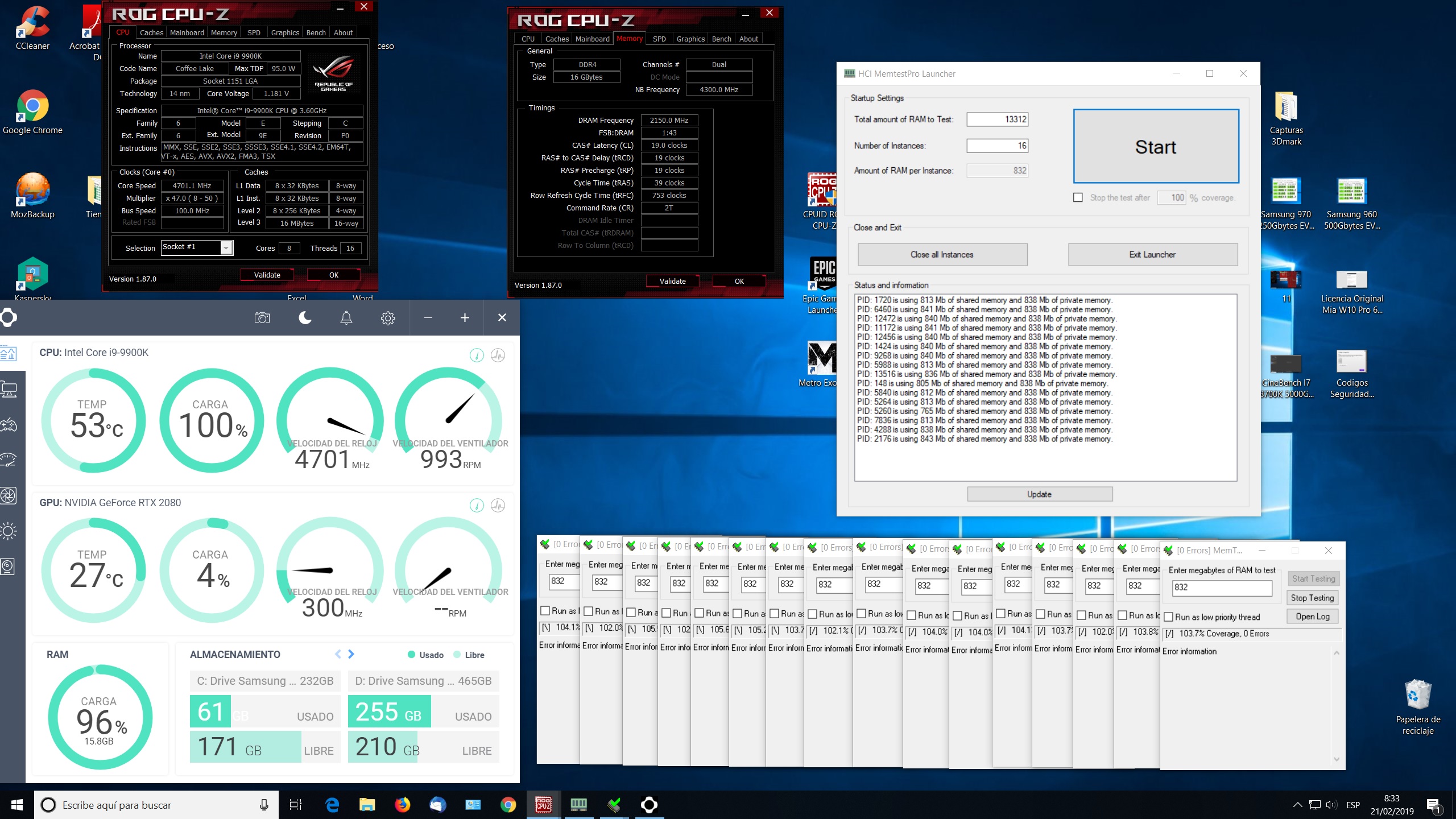Click C: Drive Samsung storage label
This screenshot has height=819, width=1456.
click(265, 681)
